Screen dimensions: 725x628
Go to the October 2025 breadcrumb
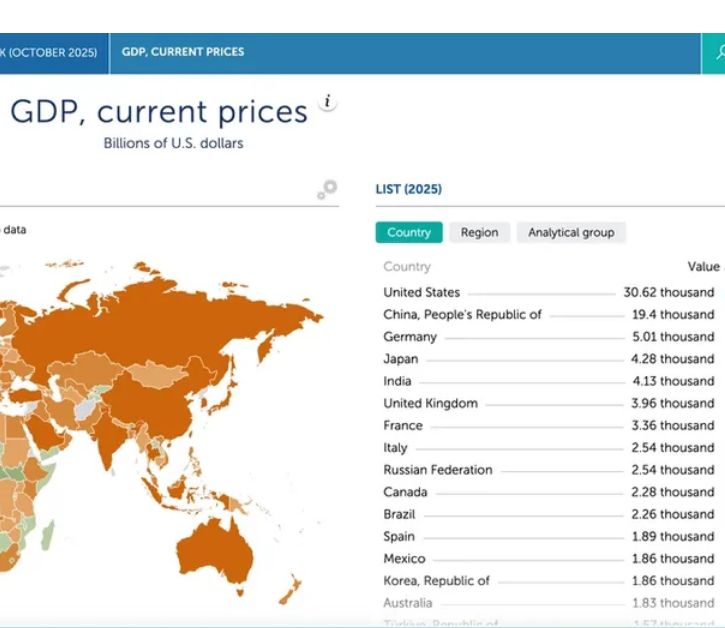52,52
